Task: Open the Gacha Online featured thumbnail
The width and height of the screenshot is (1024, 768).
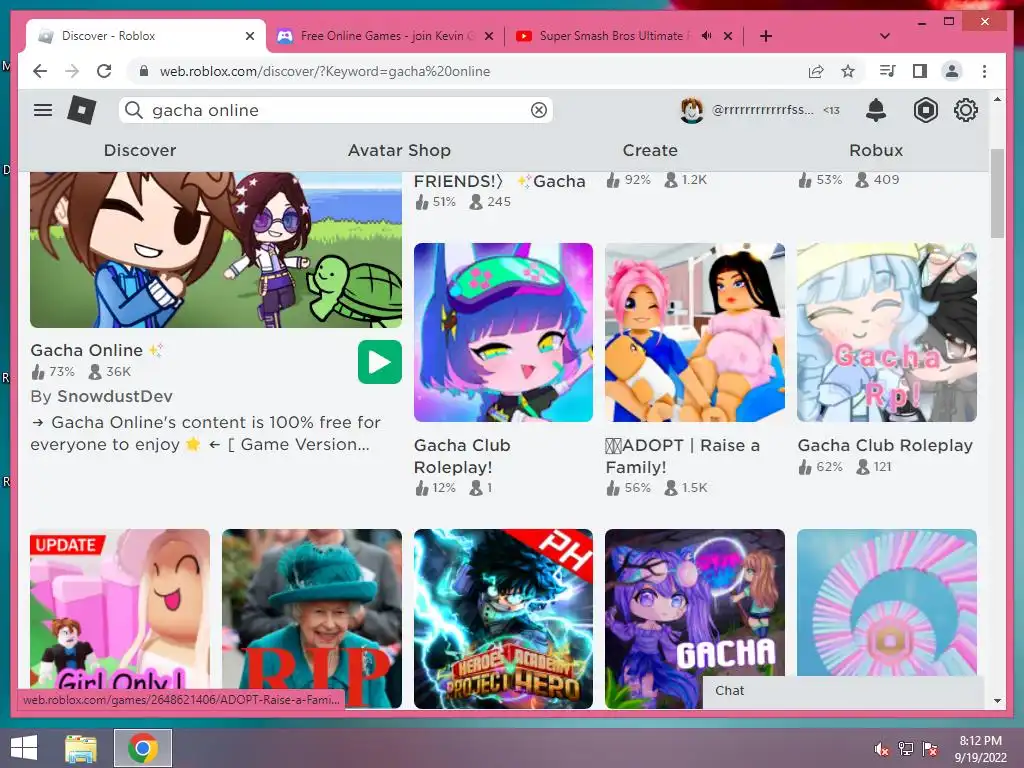Action: pyautogui.click(x=216, y=249)
